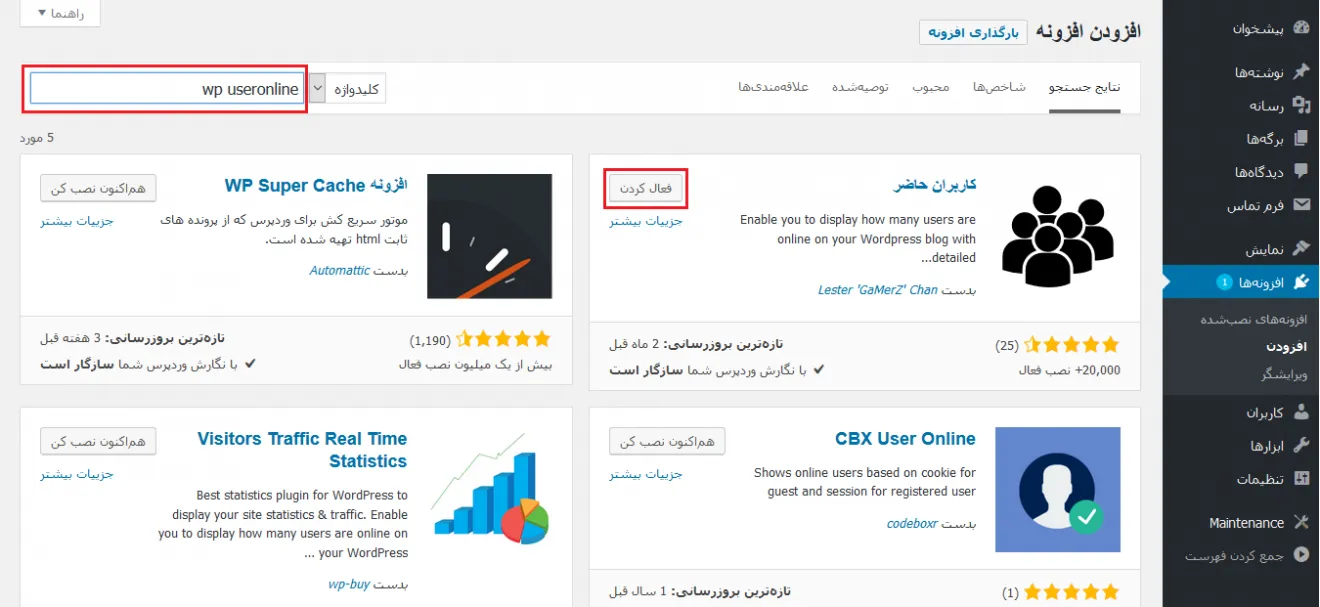Click بیش از یک میلیون نصب فعال text
Image resolution: width=1320 pixels, height=607 pixels.
(x=475, y=365)
